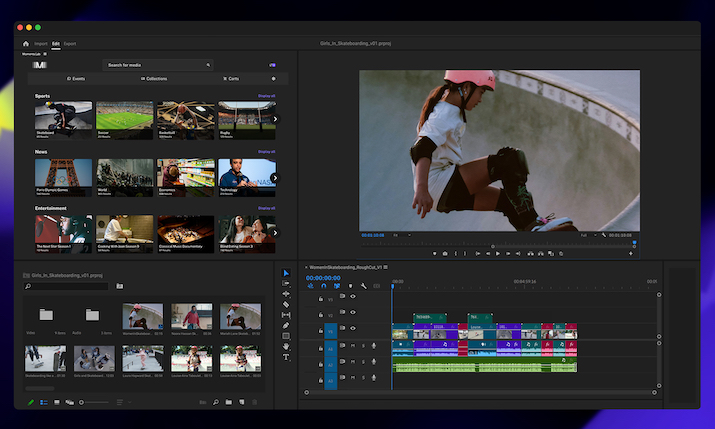Select the Type tool
Viewport: 715px width, 429px height.
(286, 357)
